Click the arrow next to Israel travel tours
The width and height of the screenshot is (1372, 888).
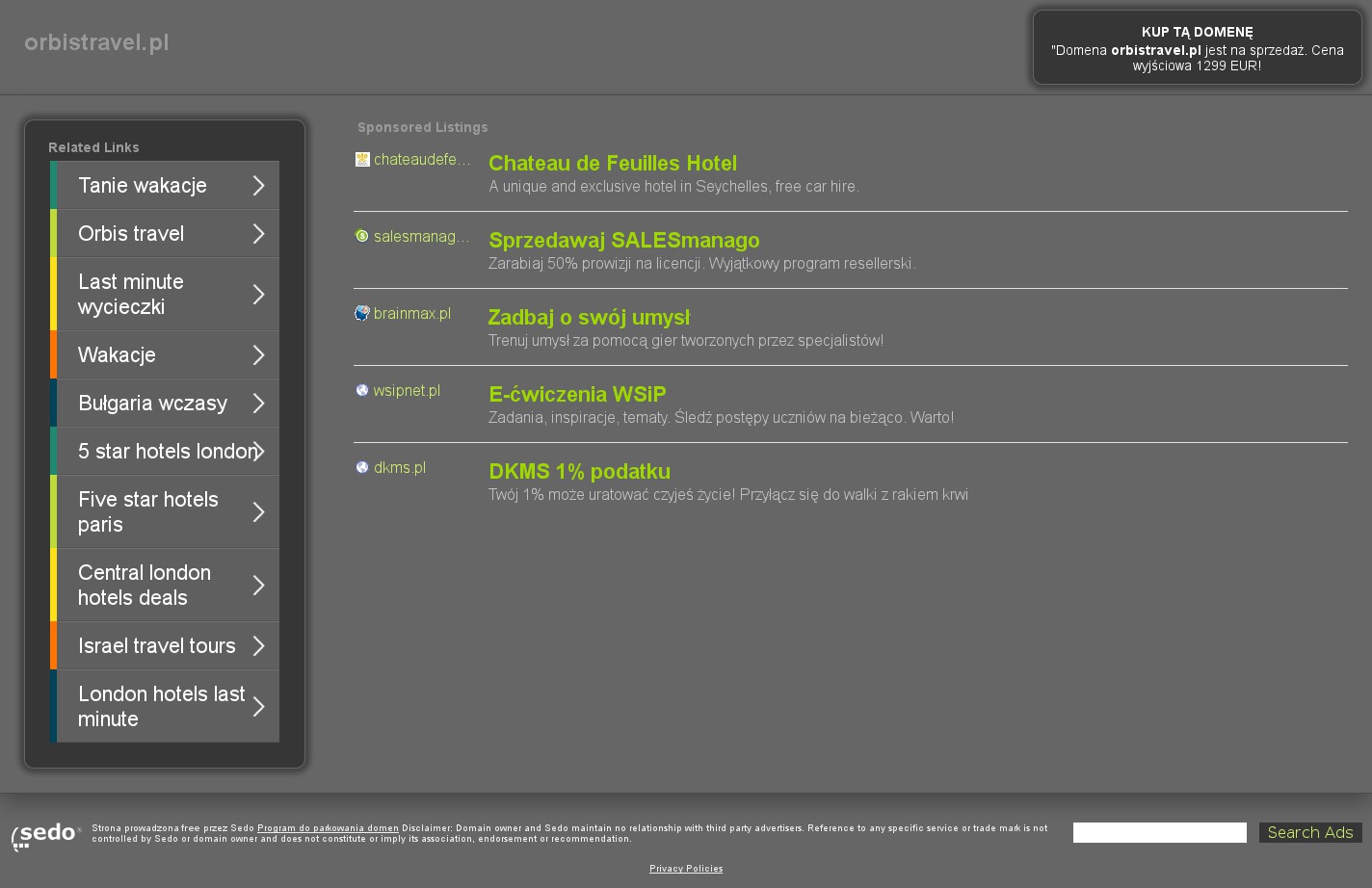(258, 646)
